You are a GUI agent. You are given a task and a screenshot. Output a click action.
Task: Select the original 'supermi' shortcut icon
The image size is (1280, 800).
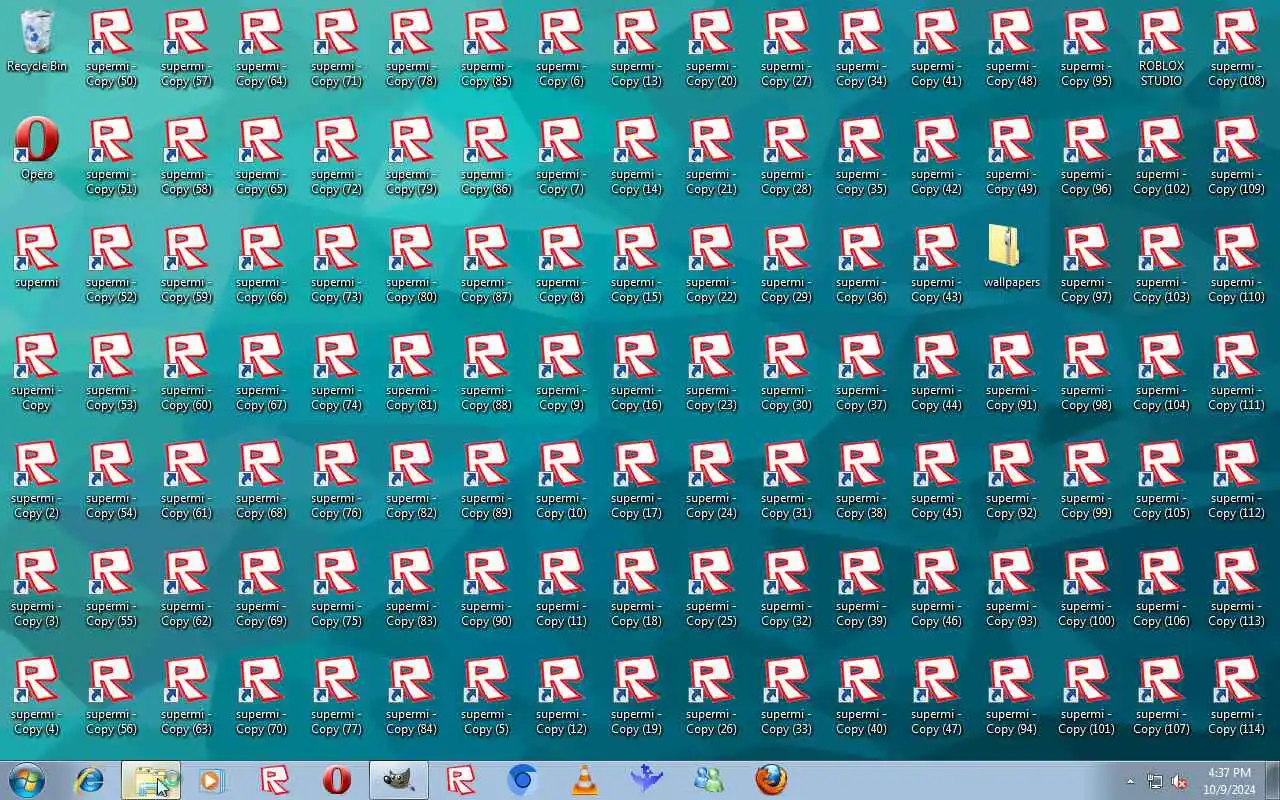point(37,257)
